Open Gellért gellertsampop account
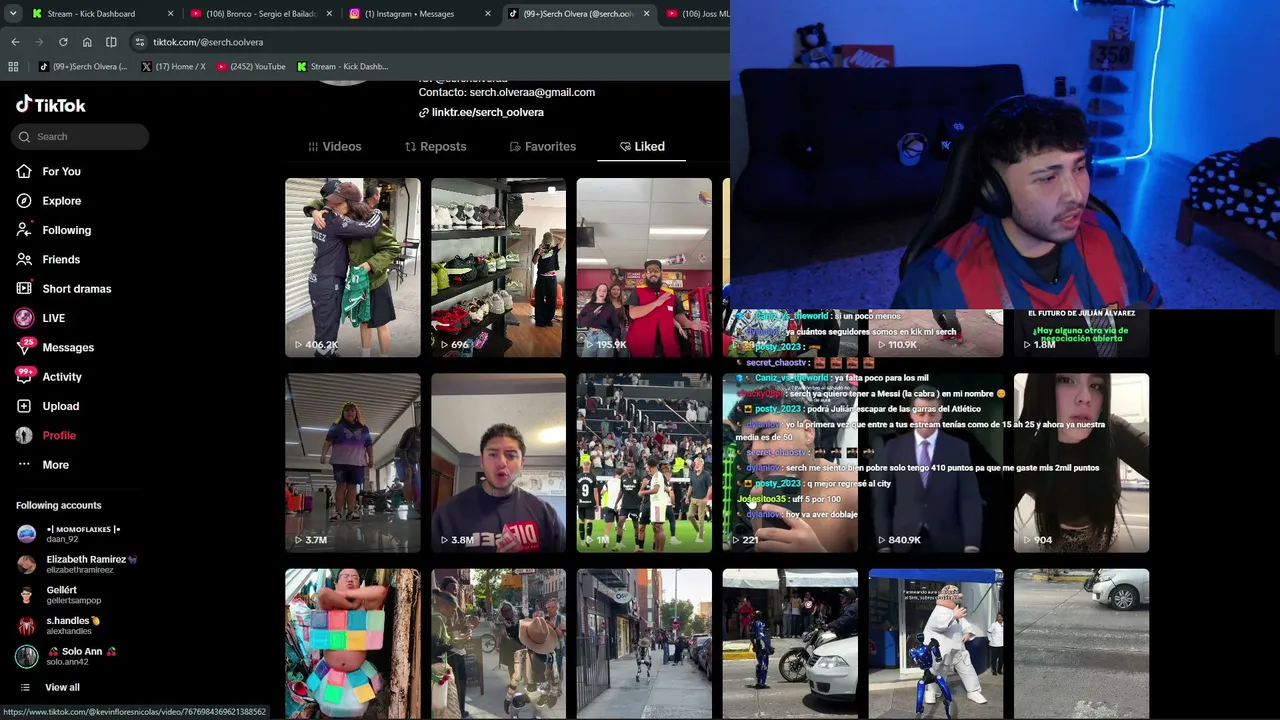This screenshot has height=720, width=1280. pos(59,595)
